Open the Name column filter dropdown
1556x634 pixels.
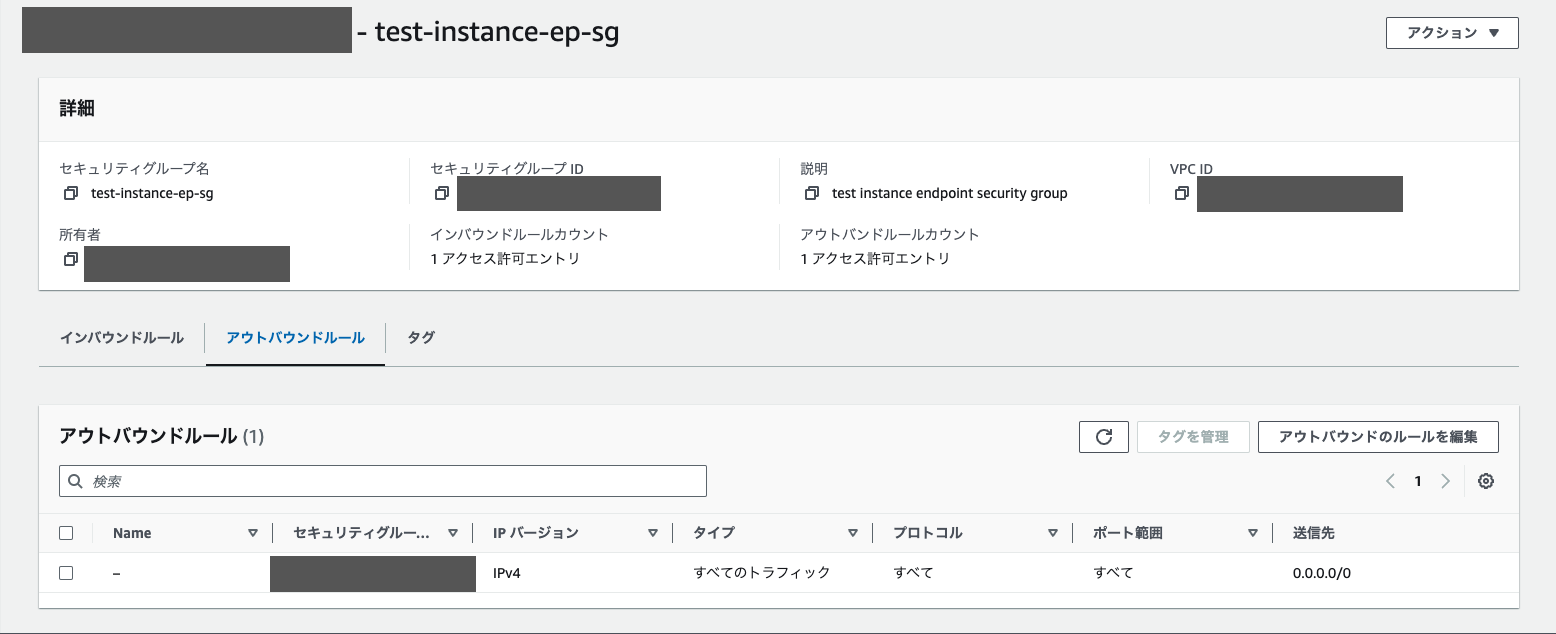tap(253, 532)
